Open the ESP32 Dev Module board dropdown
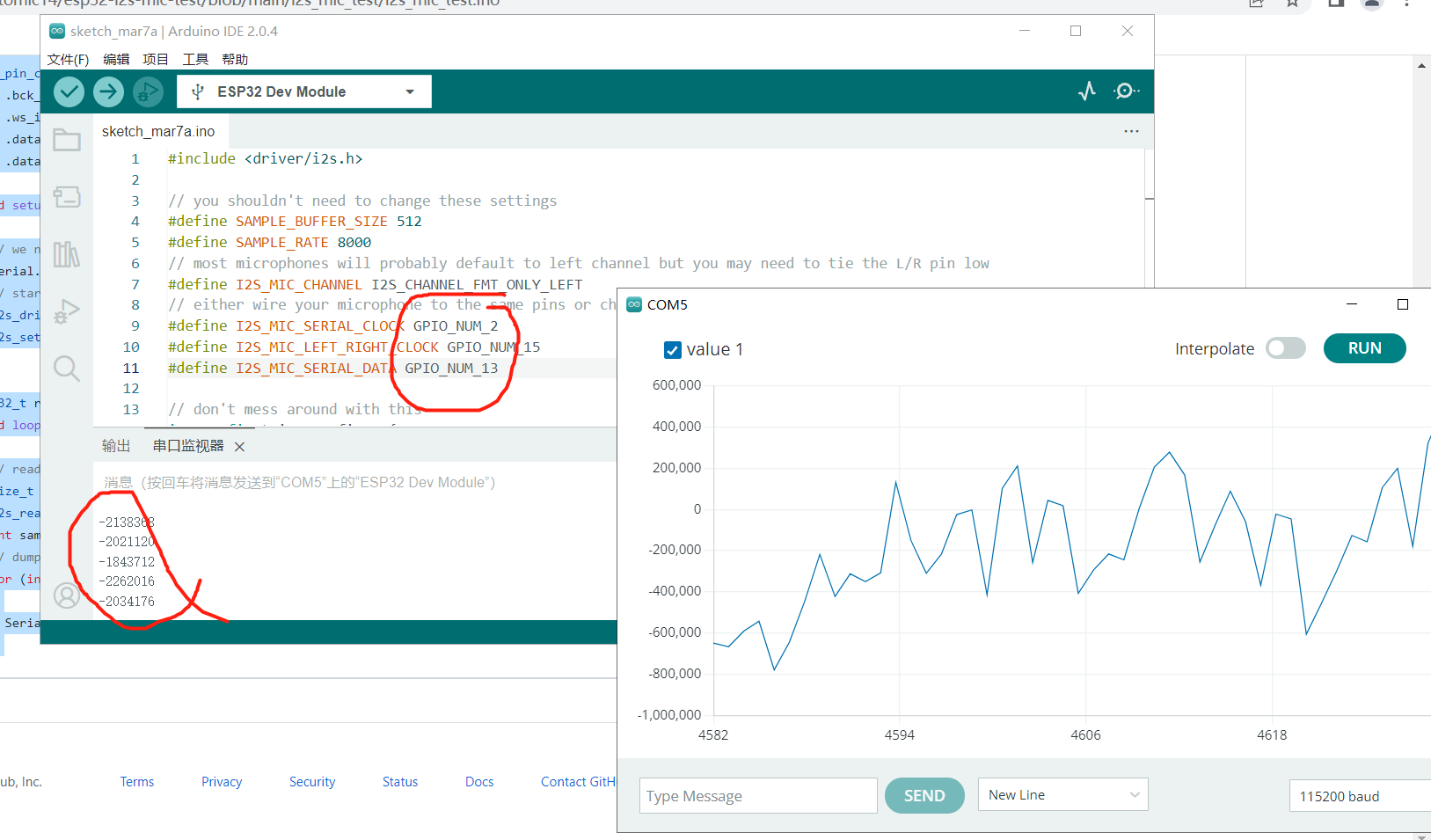Viewport: 1431px width, 840px height. click(304, 91)
